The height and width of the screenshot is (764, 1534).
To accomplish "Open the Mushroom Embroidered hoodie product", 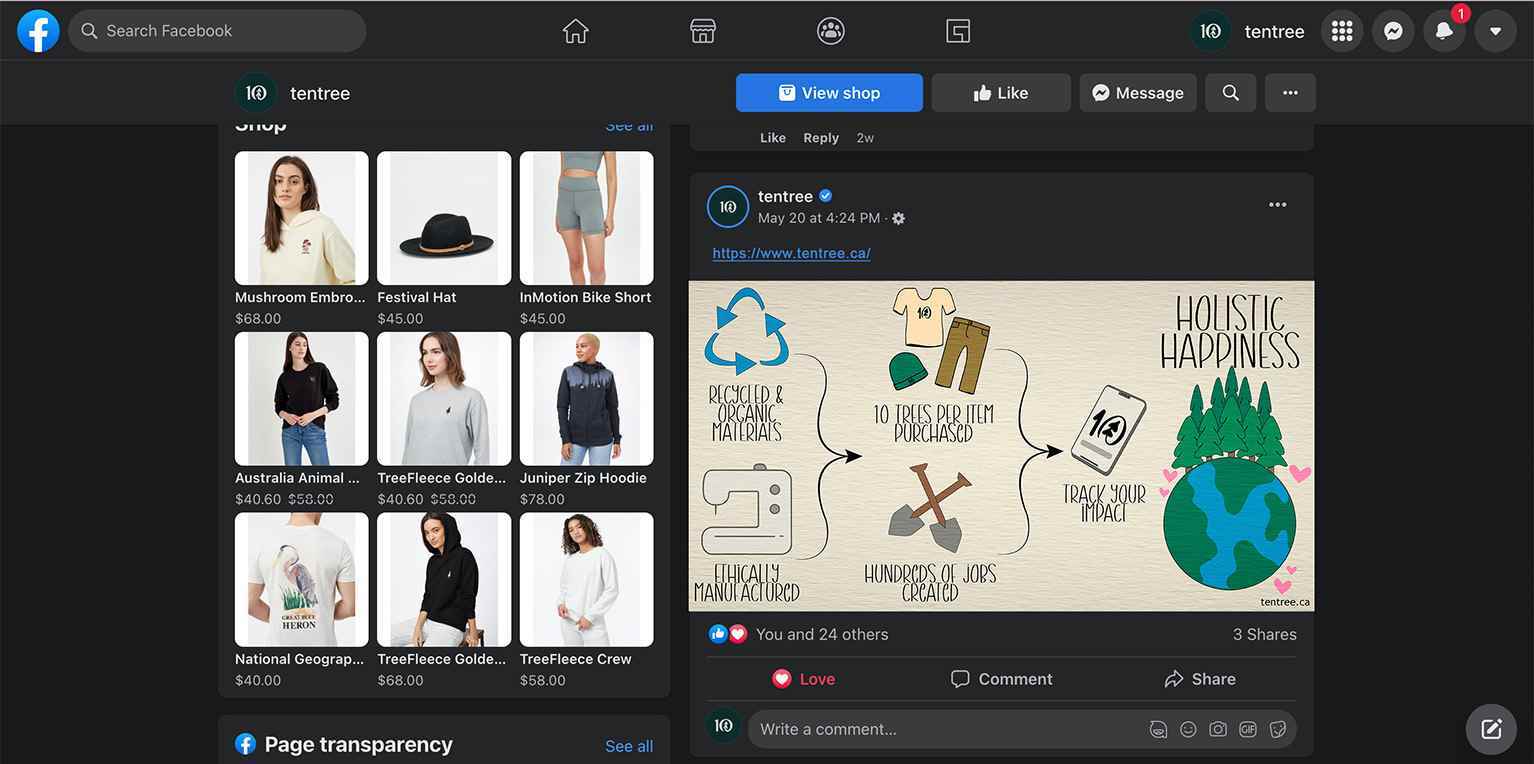I will [301, 218].
